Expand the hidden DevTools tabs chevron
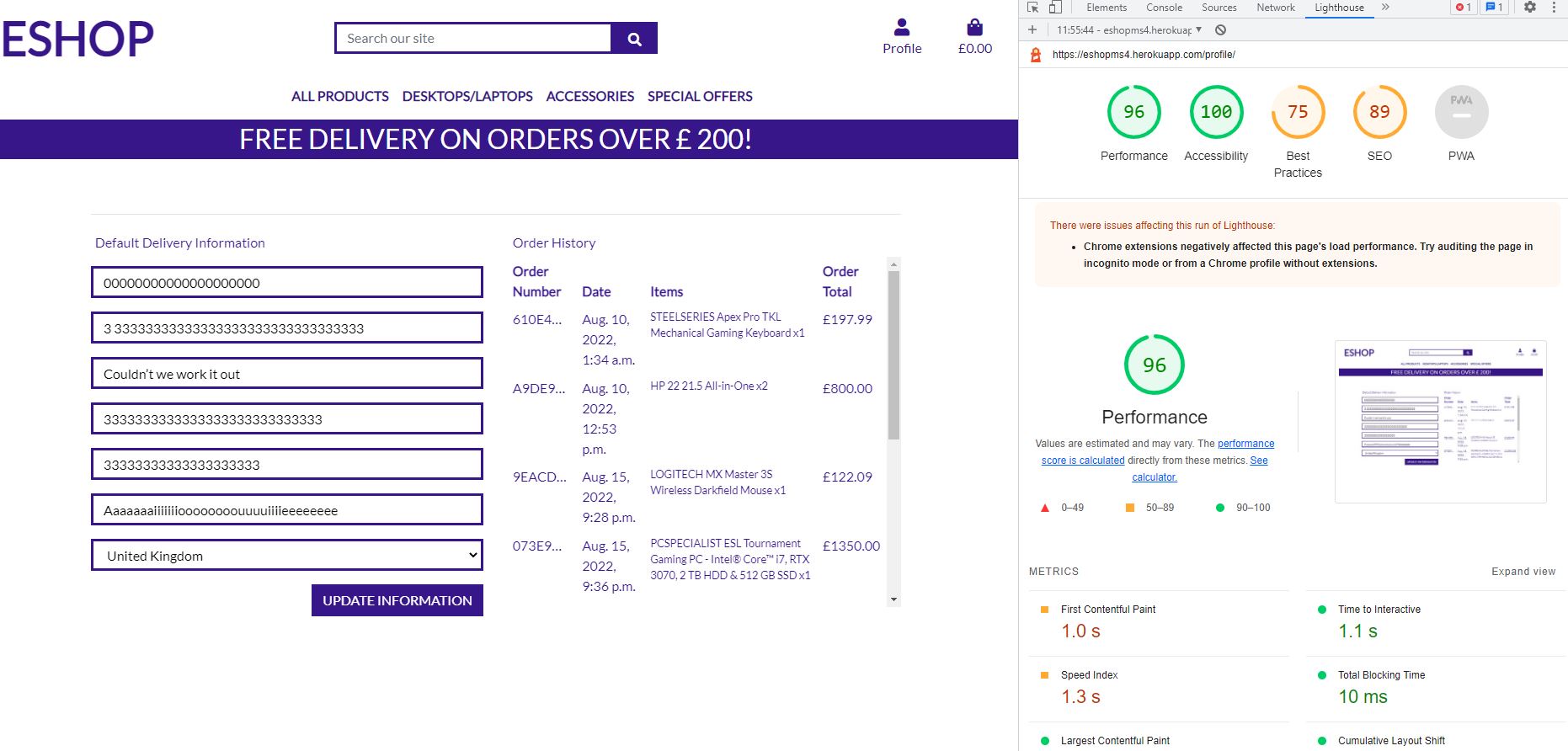 (1385, 8)
